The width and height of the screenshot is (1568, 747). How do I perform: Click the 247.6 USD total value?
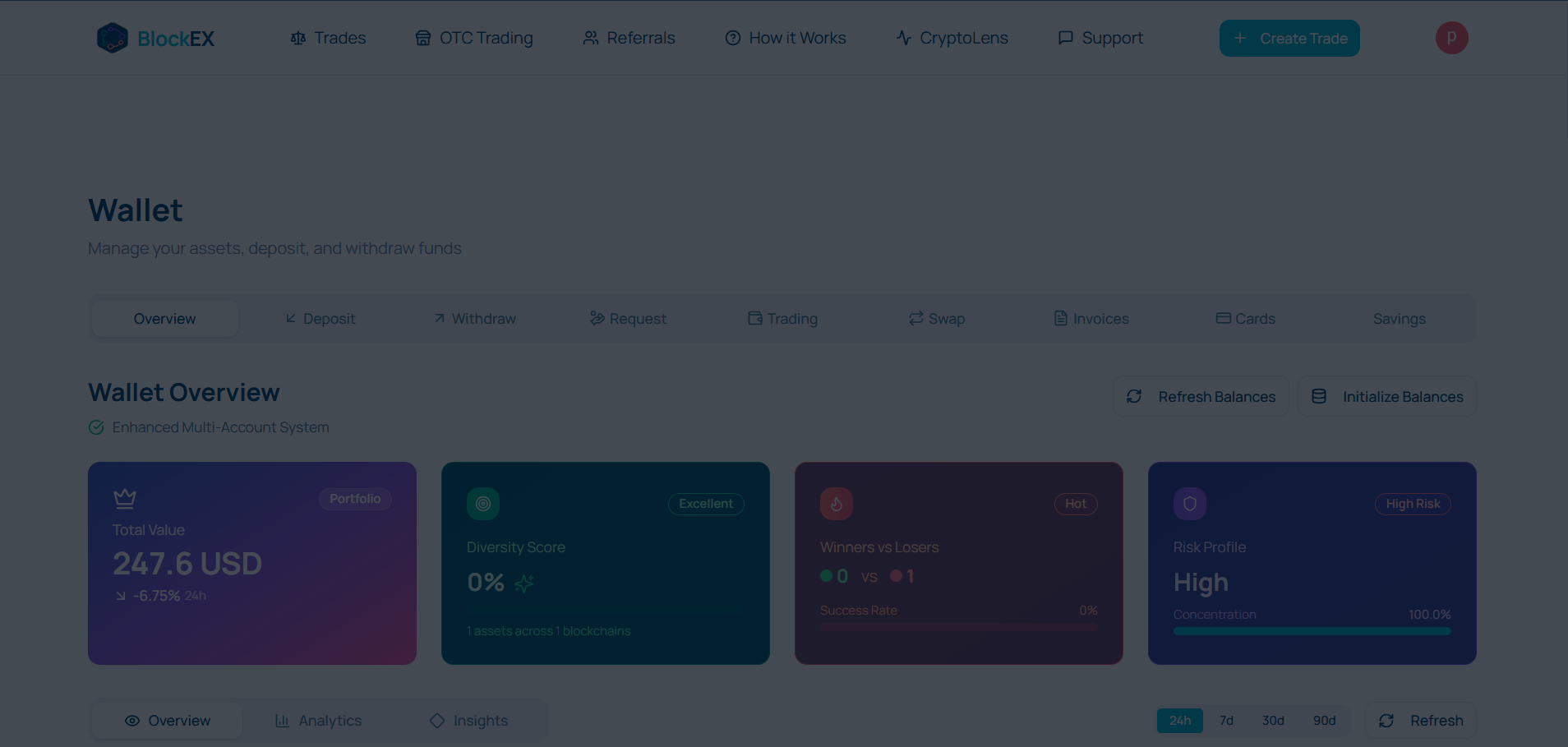coord(187,564)
